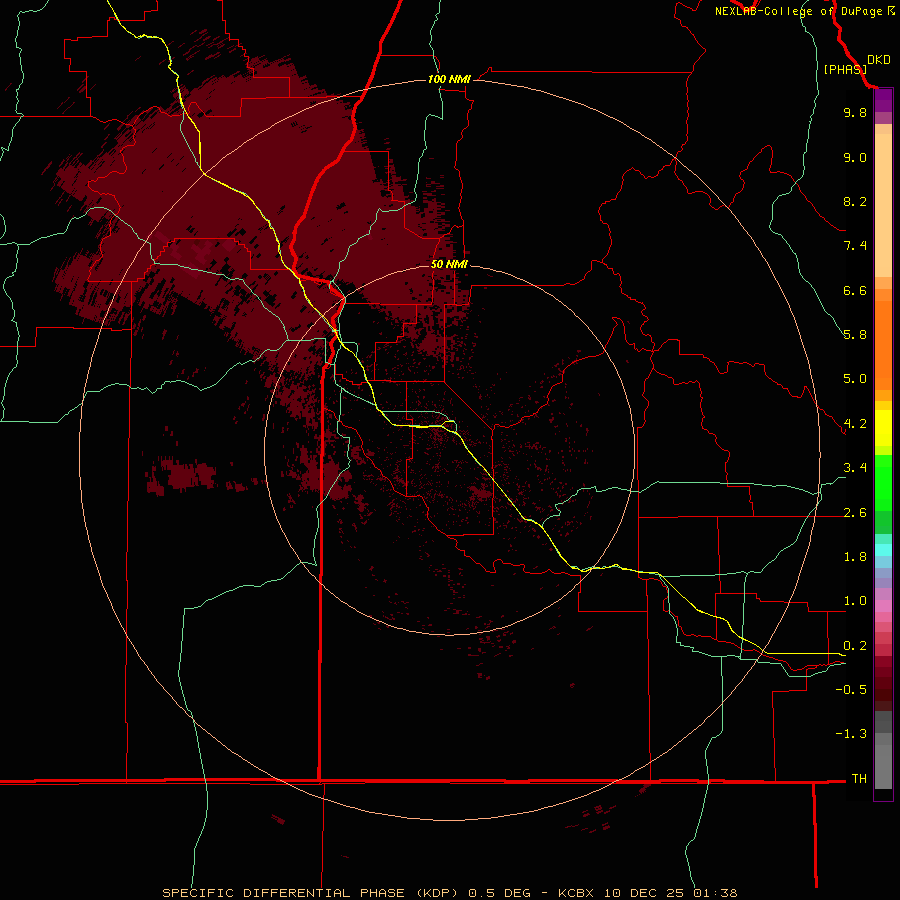The width and height of the screenshot is (900, 900).
Task: Click the 5.0 legend value
Action: 855,379
